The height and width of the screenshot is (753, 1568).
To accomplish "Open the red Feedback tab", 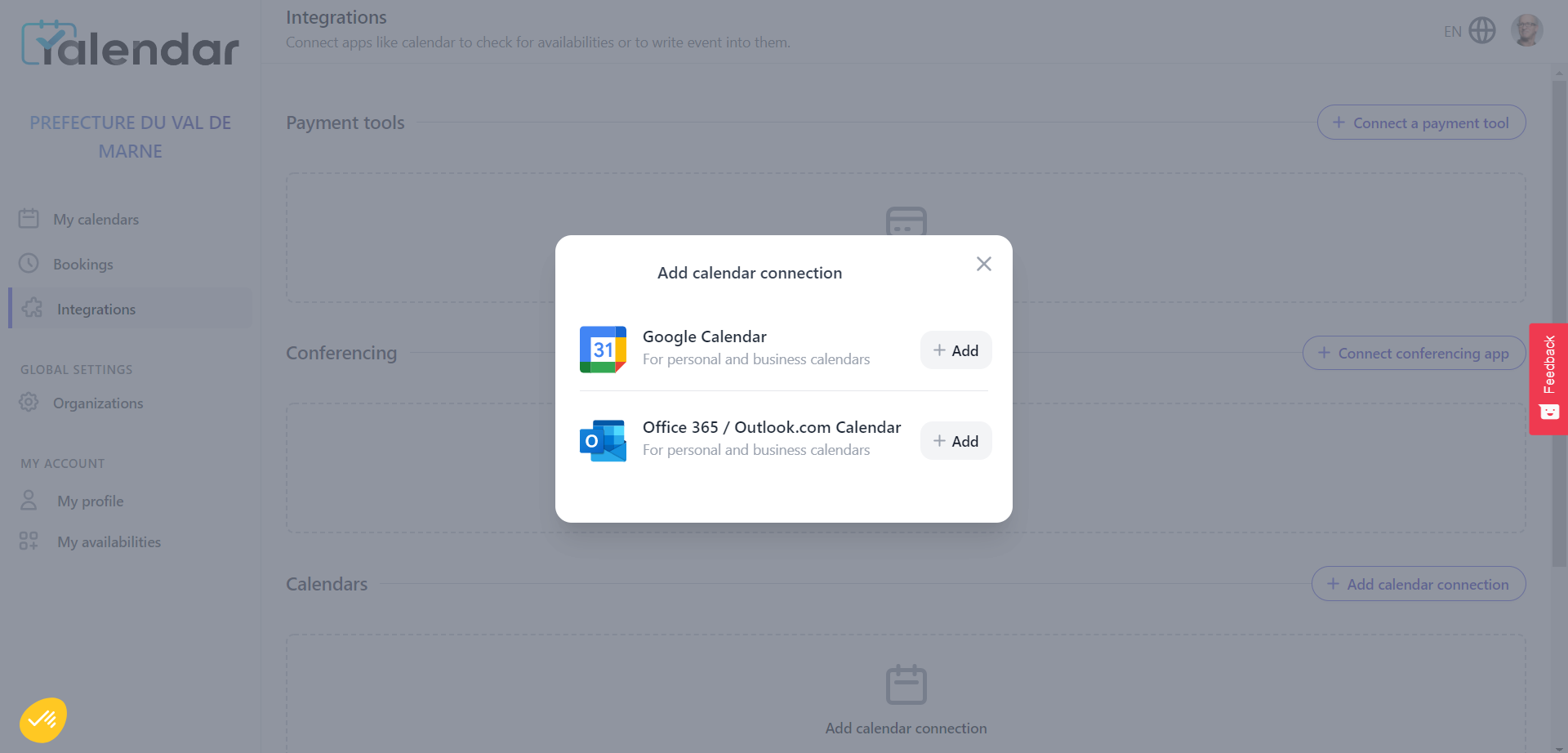I will click(x=1548, y=379).
